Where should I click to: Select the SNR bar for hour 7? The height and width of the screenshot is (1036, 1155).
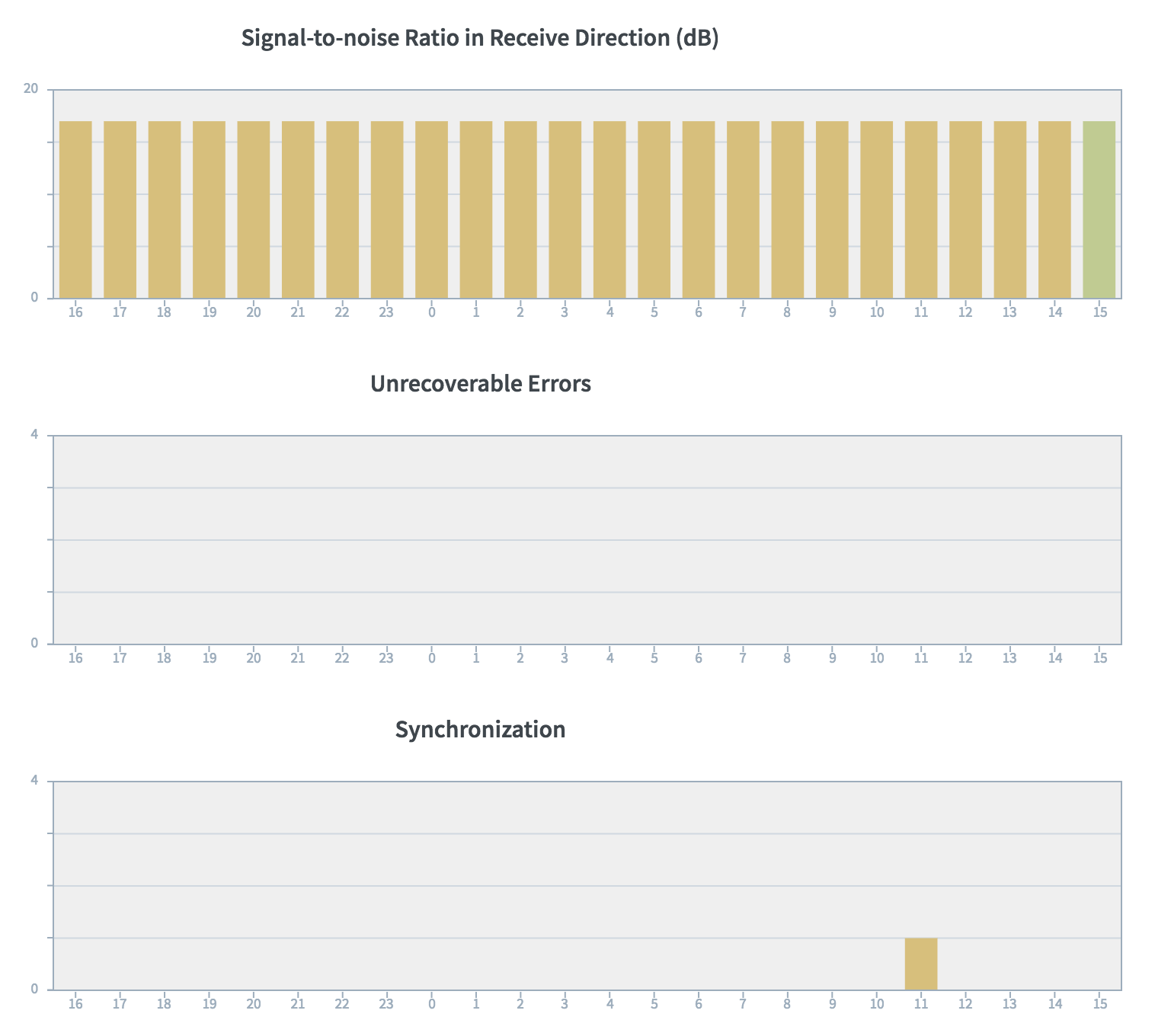click(x=743, y=209)
